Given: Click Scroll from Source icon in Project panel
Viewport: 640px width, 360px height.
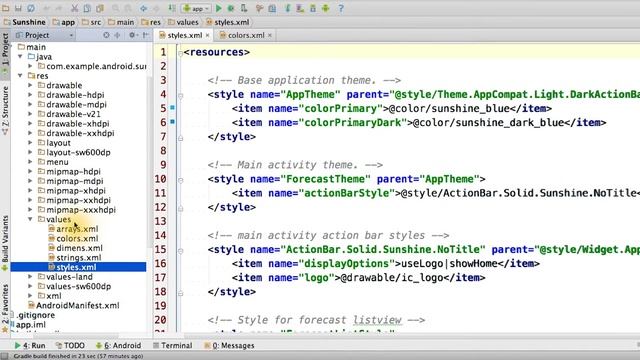Looking at the screenshot, I should coord(106,35).
